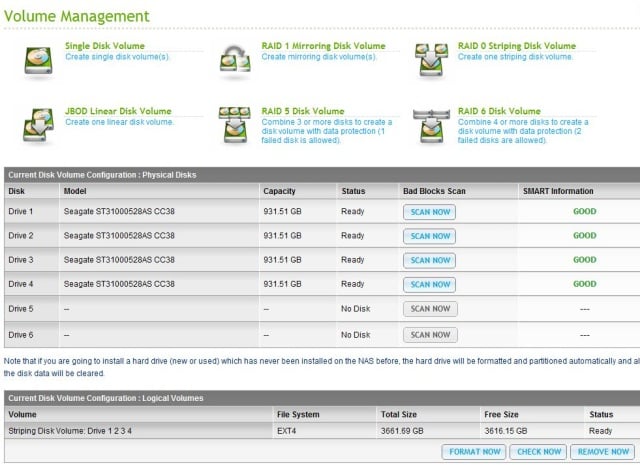
Task: Select Drive 2 row label
Action: [21, 236]
